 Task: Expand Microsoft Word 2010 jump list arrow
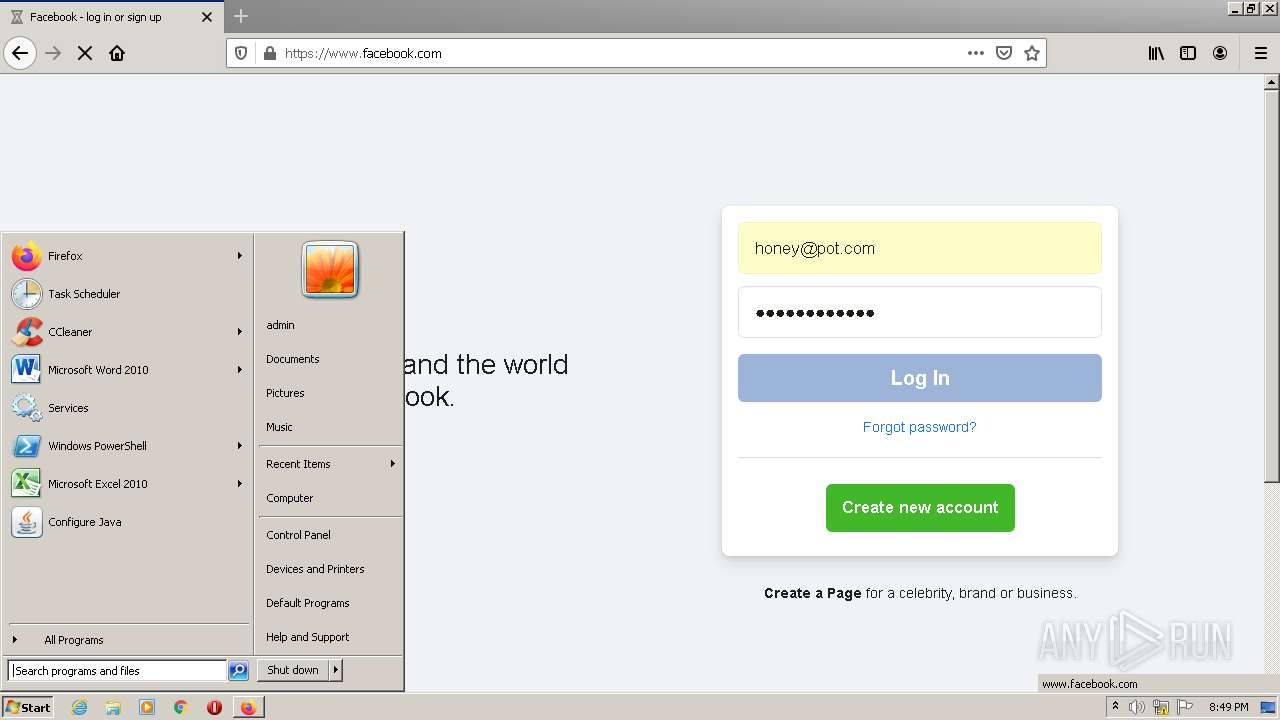240,370
